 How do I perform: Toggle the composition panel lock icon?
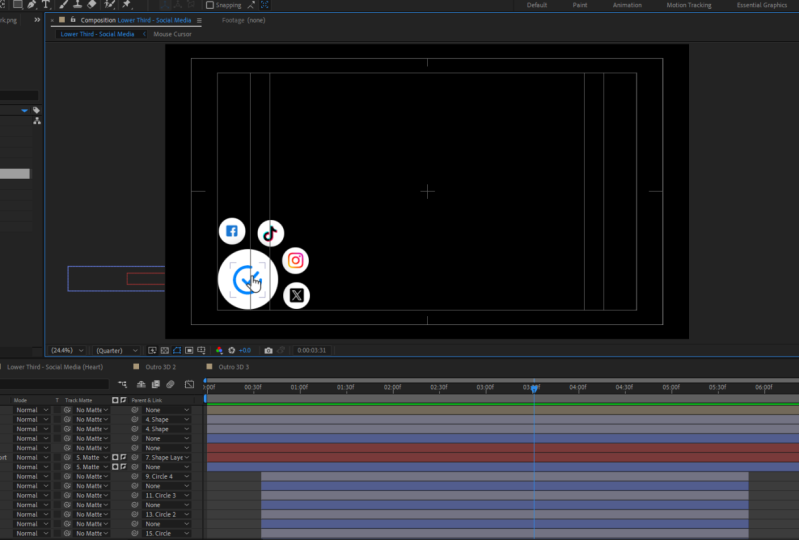tap(73, 20)
